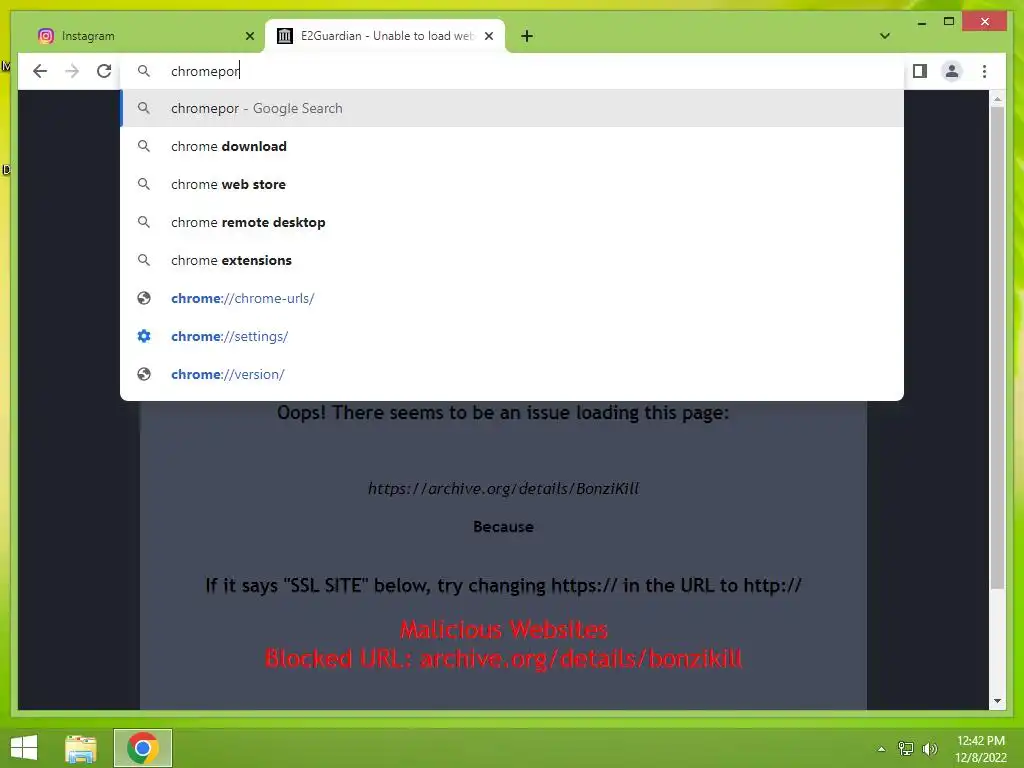Open chrome://version/ suggestion
Screen dimensions: 1024x768
512,374
